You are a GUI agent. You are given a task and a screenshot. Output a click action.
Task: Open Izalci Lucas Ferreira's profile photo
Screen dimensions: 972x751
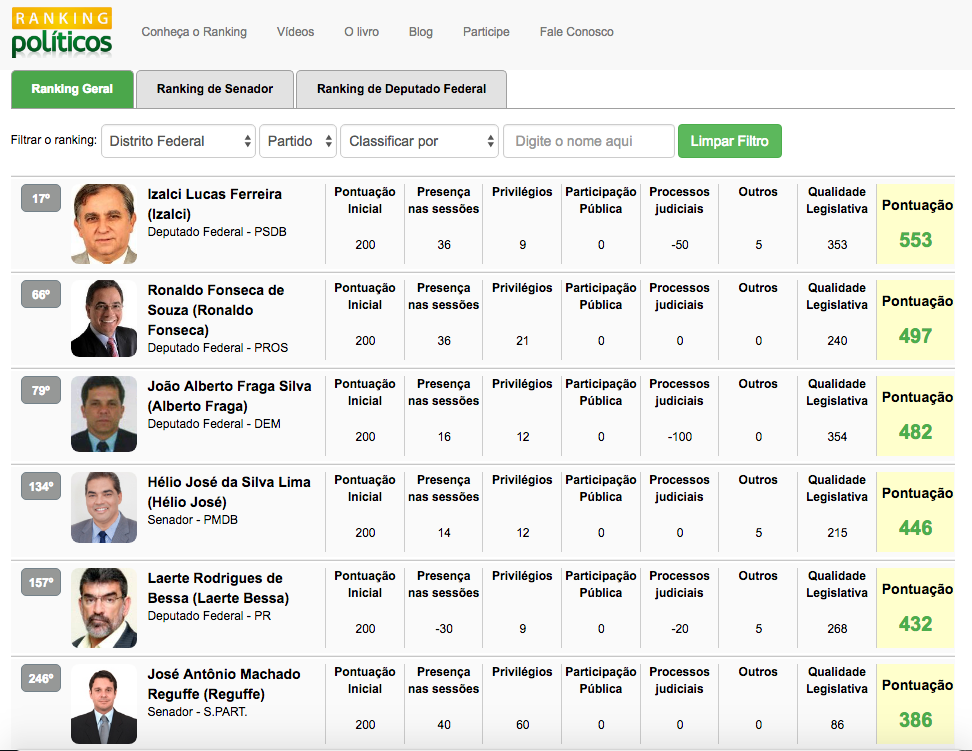click(104, 224)
